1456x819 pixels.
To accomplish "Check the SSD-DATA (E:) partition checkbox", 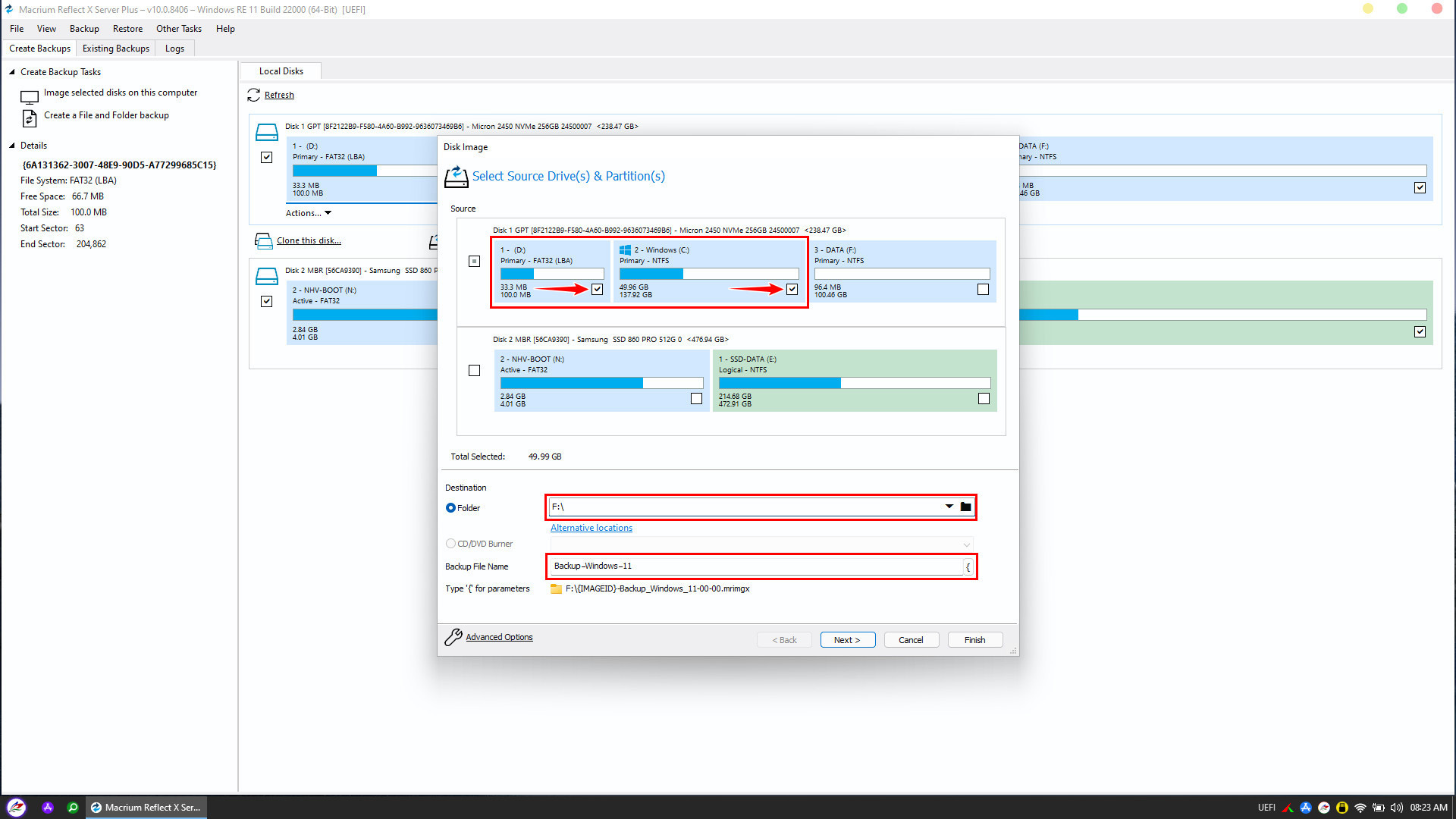I will pos(984,398).
